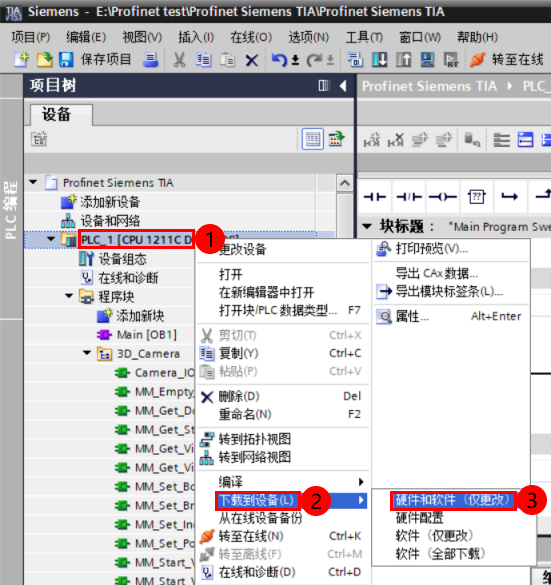Click the copy toolbar icon
The width and height of the screenshot is (551, 585).
203,59
